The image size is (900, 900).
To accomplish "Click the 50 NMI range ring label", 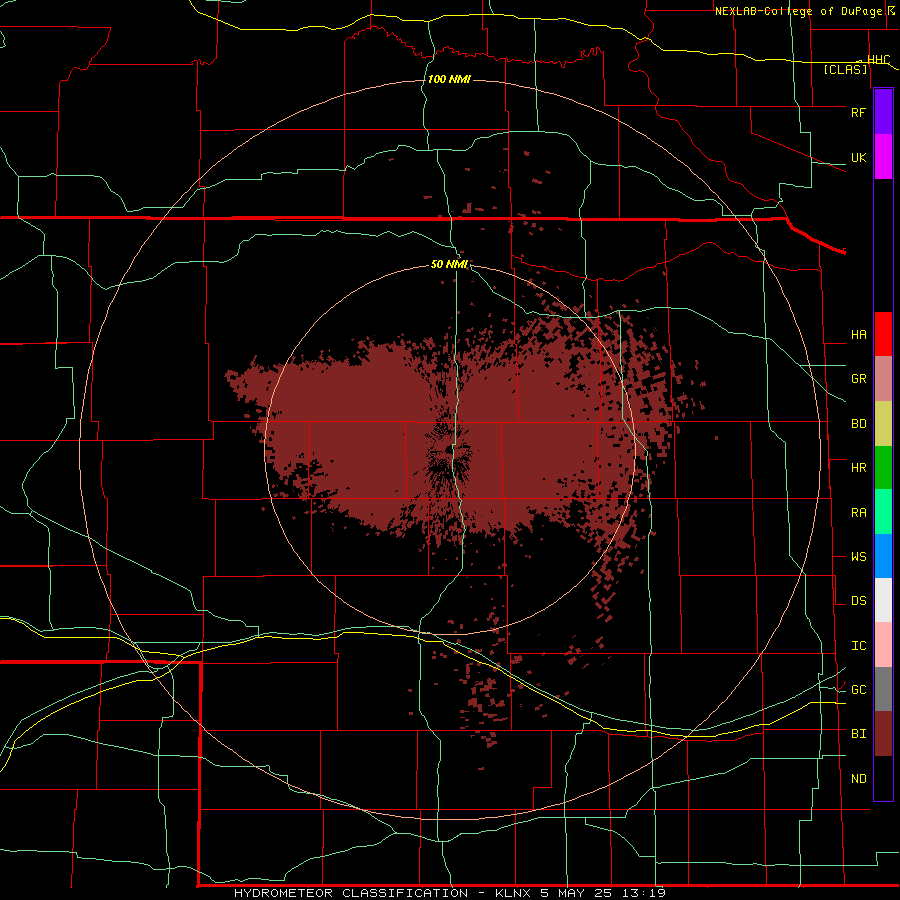I will [x=449, y=264].
